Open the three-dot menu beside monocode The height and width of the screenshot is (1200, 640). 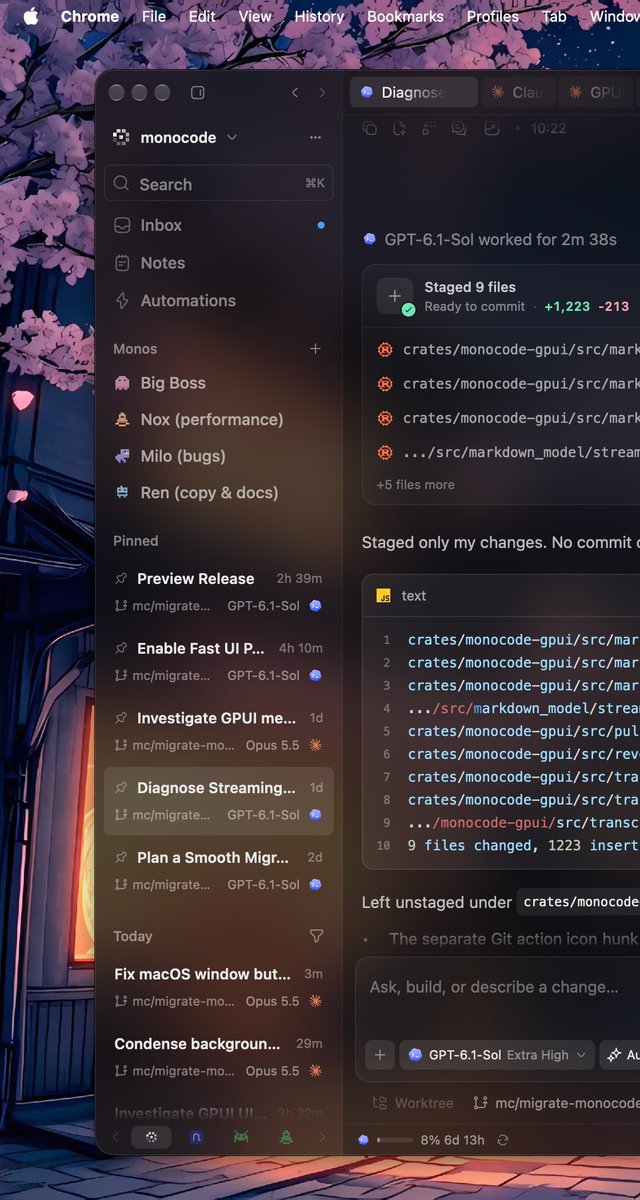click(316, 137)
